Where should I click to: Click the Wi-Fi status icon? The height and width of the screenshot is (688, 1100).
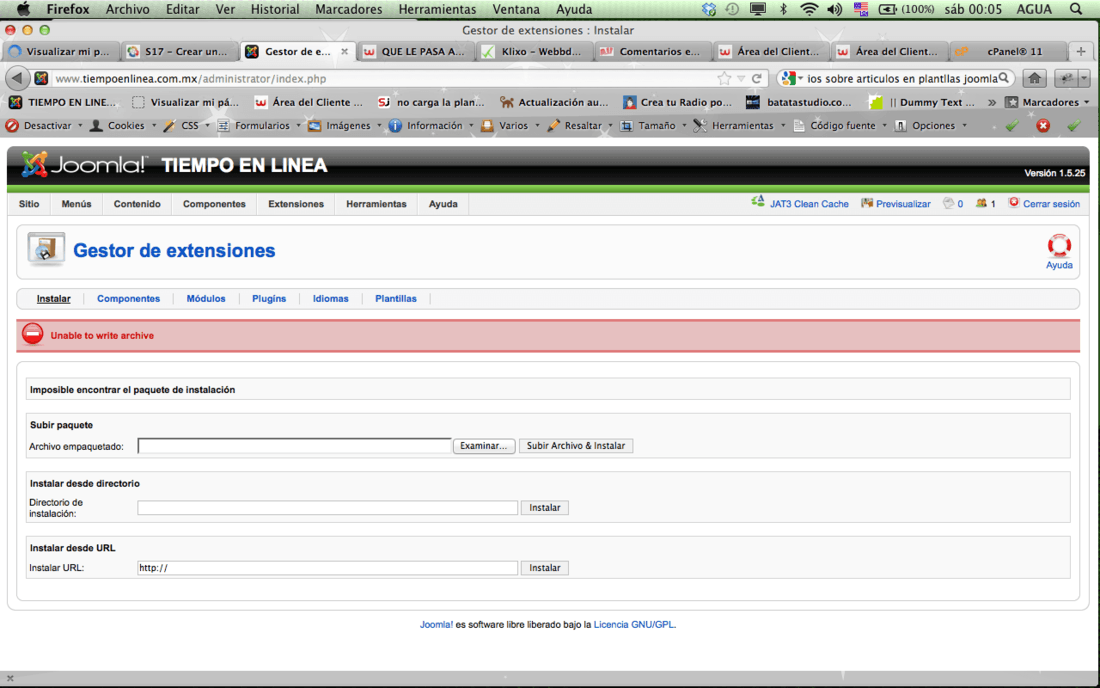click(809, 9)
